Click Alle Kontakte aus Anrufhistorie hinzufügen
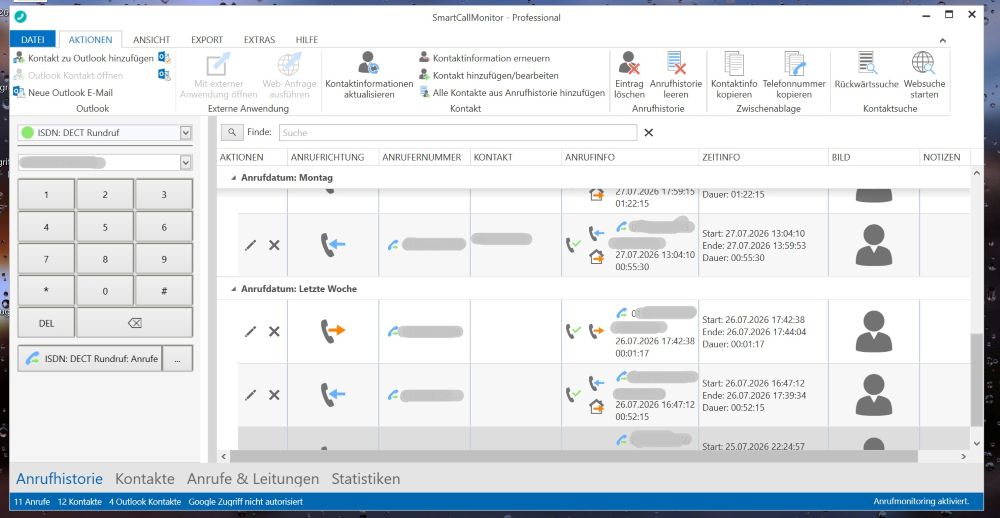The height and width of the screenshot is (518, 1000). click(511, 92)
